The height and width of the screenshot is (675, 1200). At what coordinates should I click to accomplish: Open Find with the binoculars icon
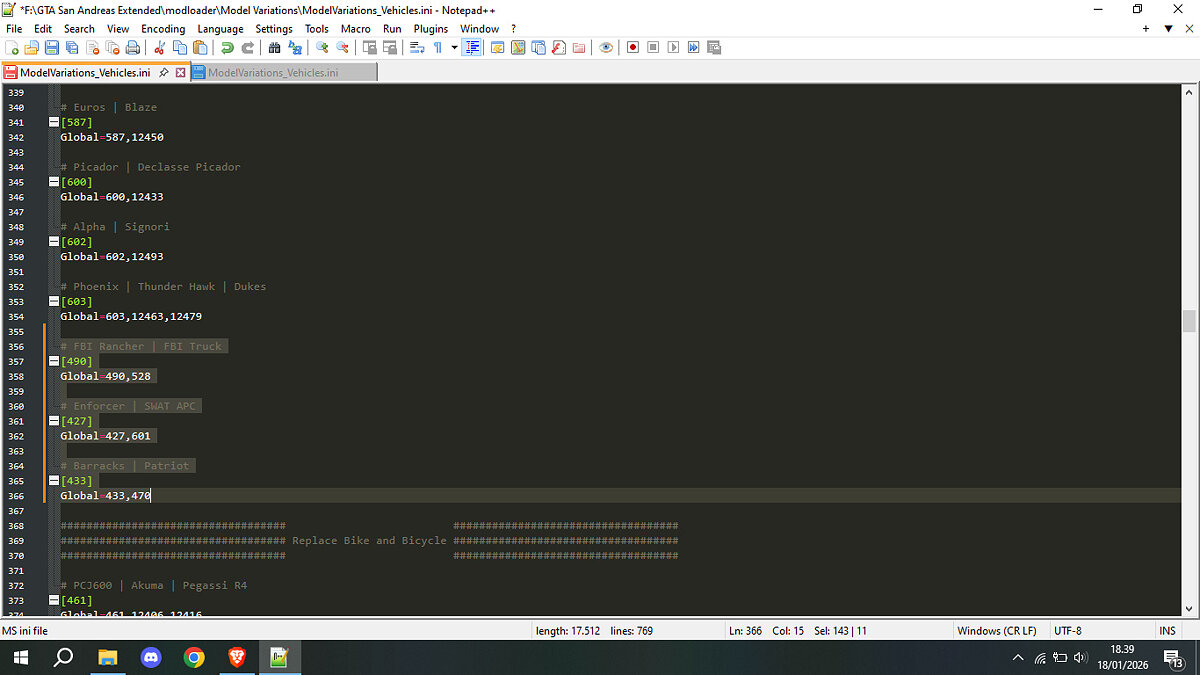pos(274,47)
